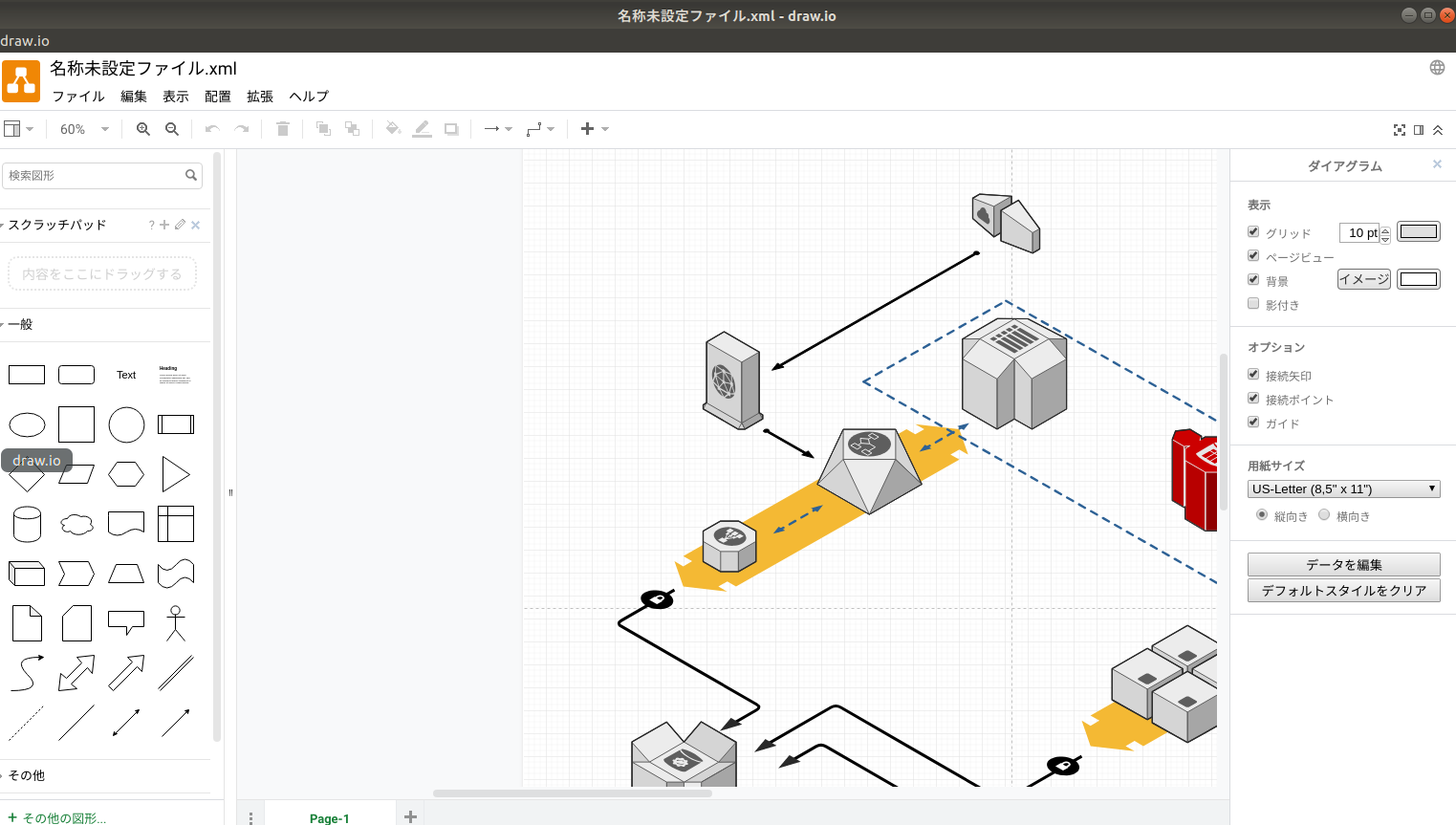Click the scratchpad edit pencil icon
The image size is (1456, 825).
pos(180,225)
